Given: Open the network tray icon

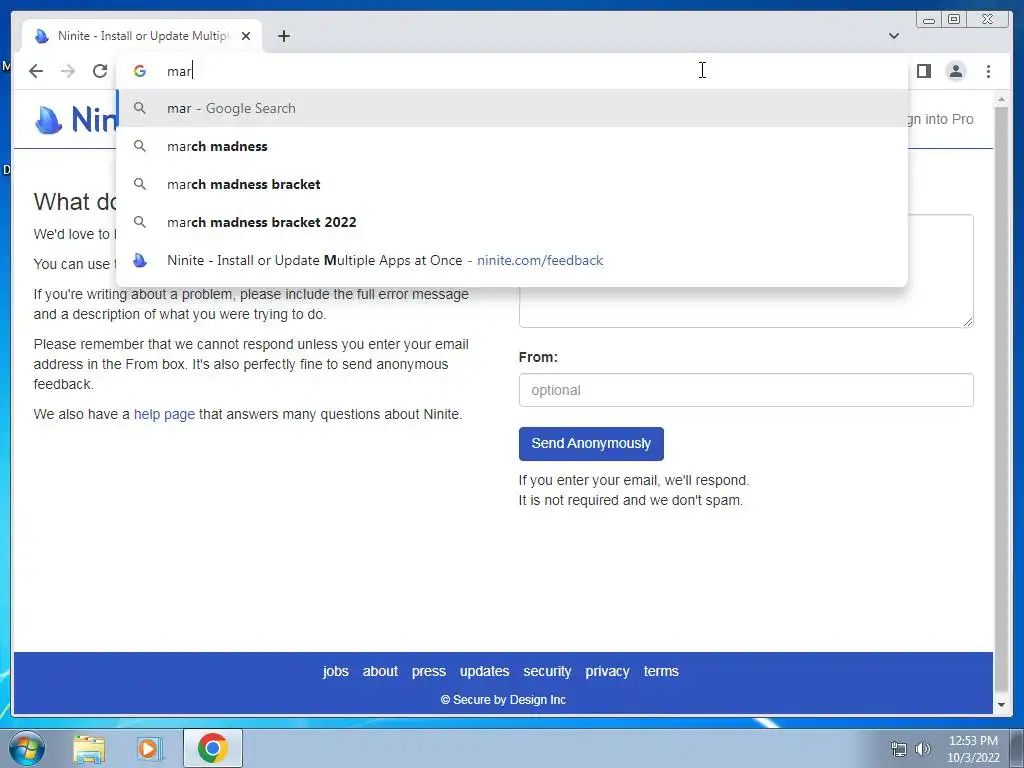Looking at the screenshot, I should (899, 749).
